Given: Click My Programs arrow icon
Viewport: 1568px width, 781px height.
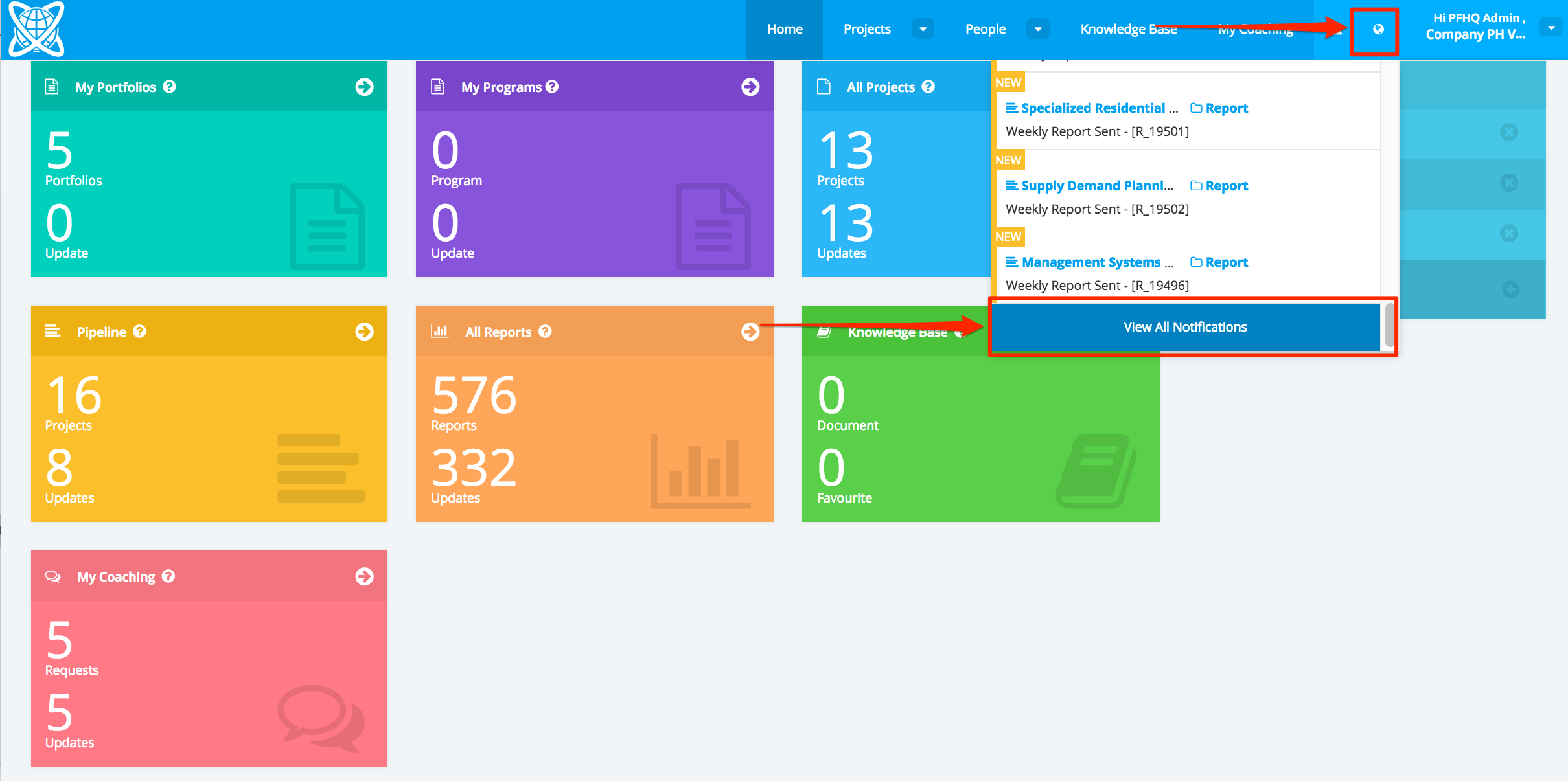Looking at the screenshot, I should (x=750, y=87).
